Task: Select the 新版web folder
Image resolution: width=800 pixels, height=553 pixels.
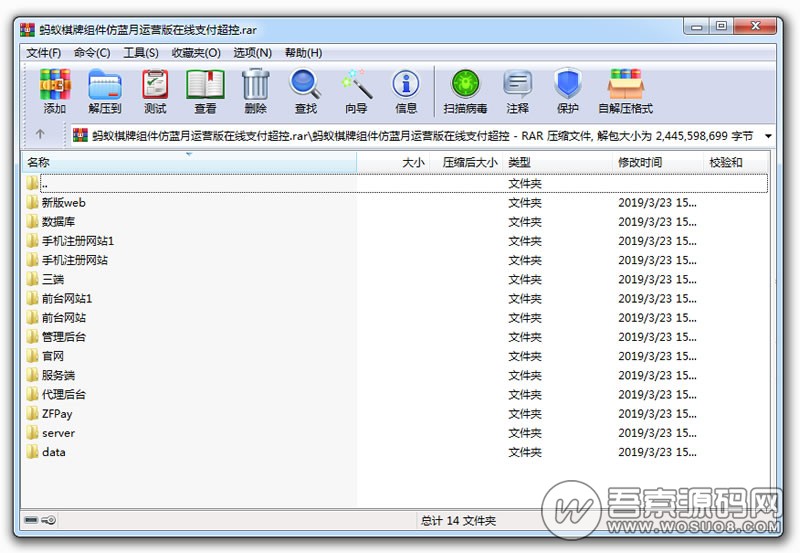Action: 396,203
